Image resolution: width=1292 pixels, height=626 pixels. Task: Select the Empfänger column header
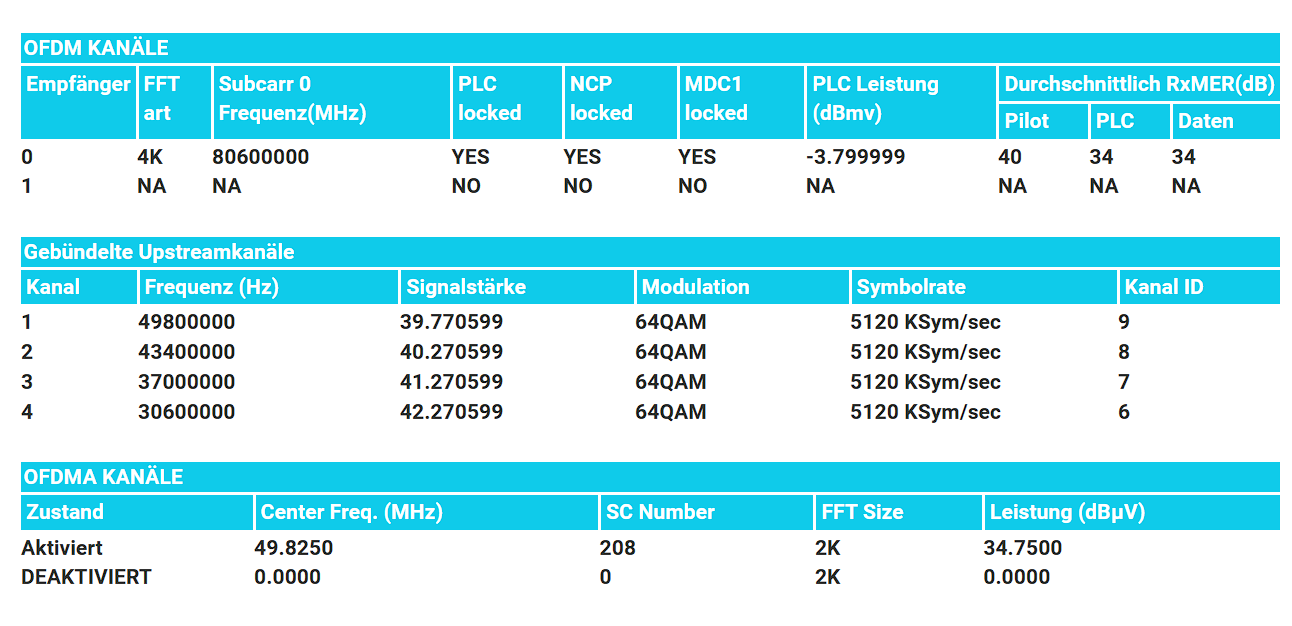click(78, 84)
